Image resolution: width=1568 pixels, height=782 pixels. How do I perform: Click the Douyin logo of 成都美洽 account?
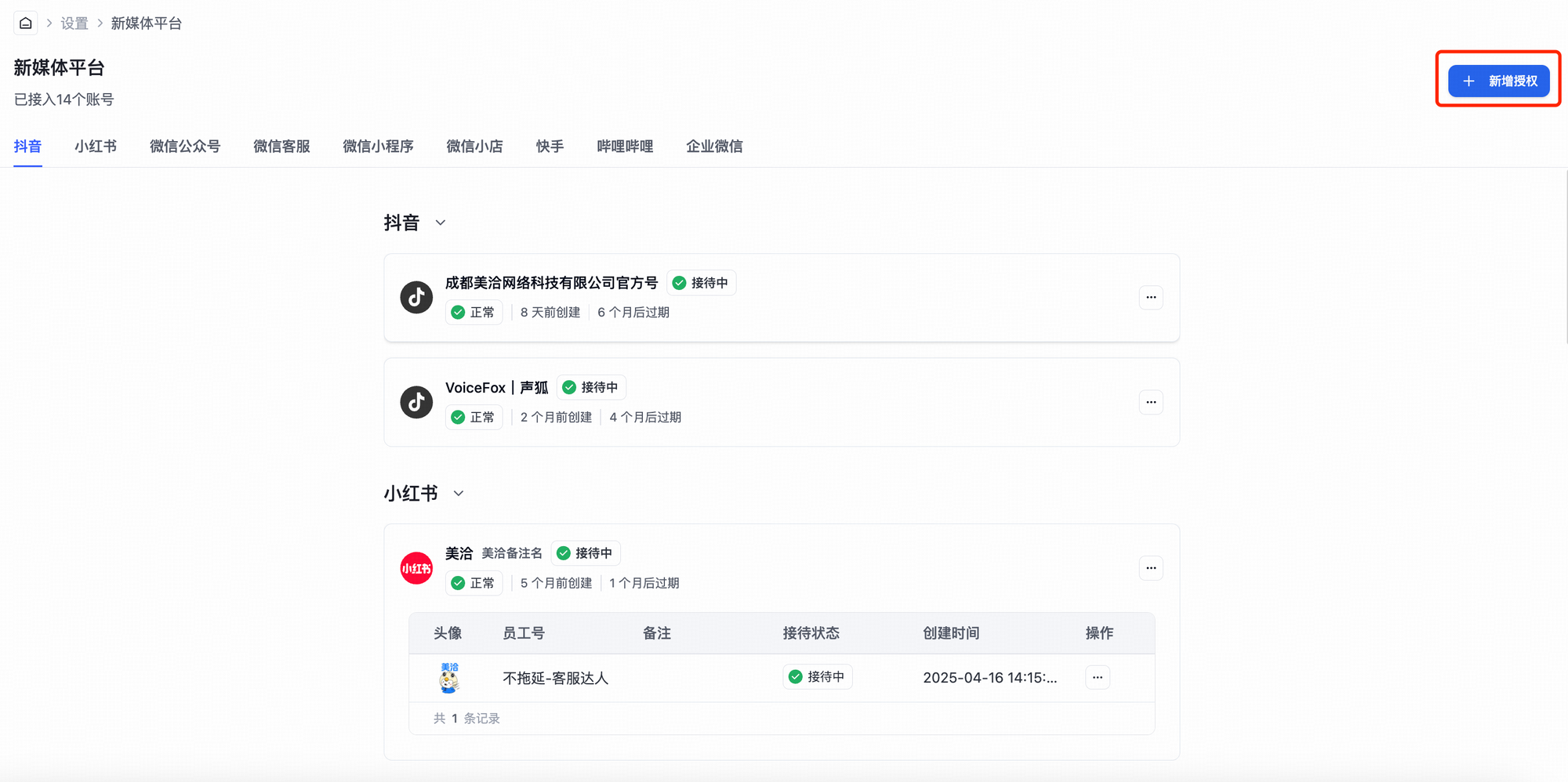pyautogui.click(x=416, y=297)
